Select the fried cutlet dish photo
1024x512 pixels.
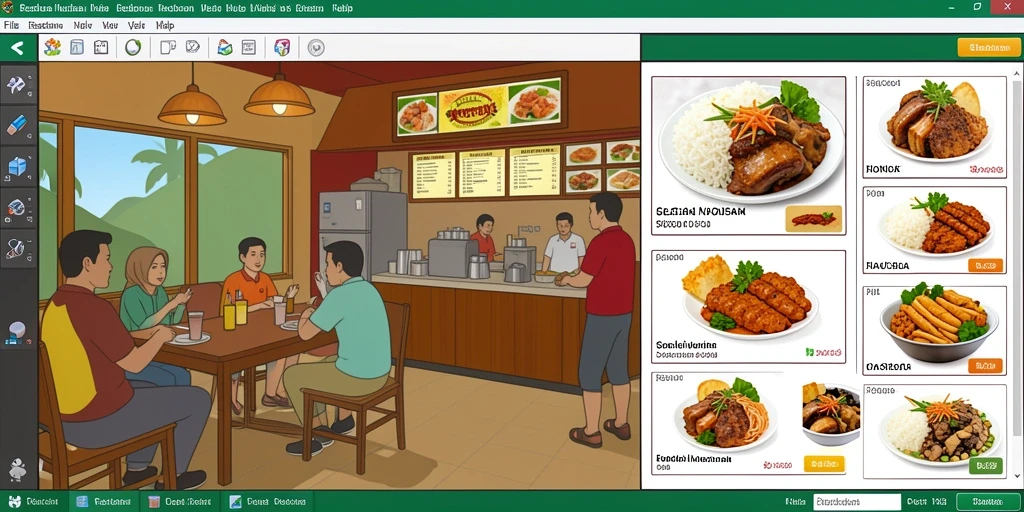748,296
